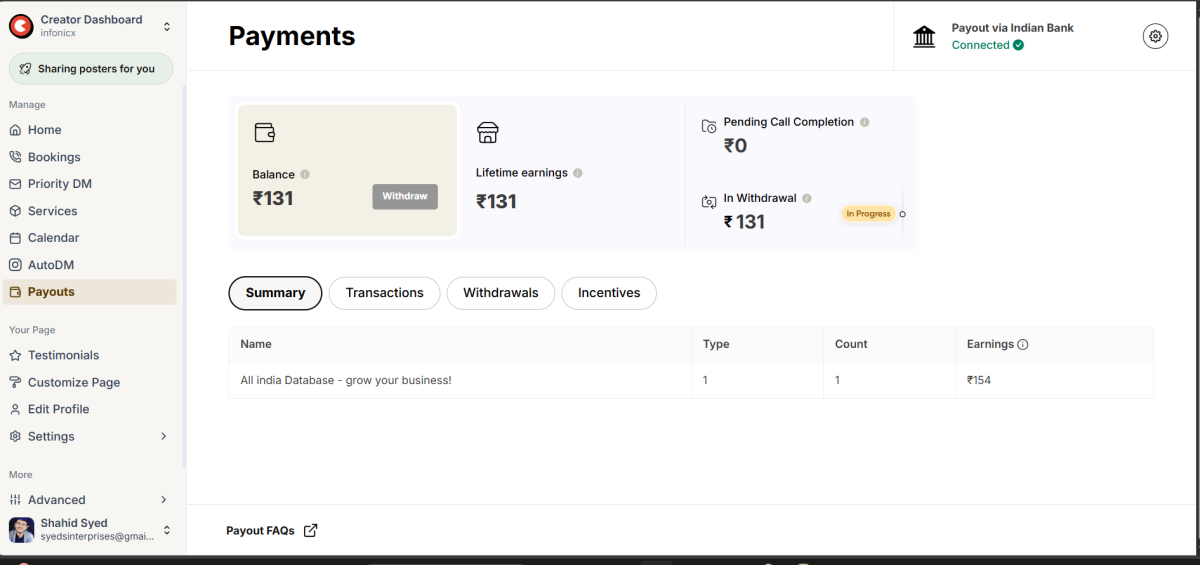This screenshot has height=565, width=1200.
Task: Expand the Advanced sidebar submenu
Action: tap(164, 500)
